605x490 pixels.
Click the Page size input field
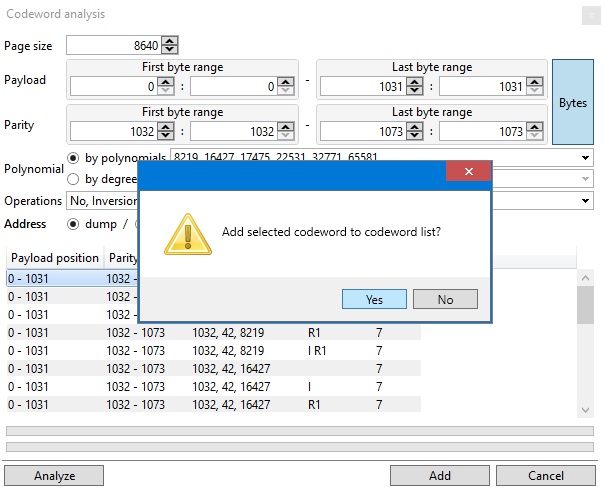pos(114,45)
